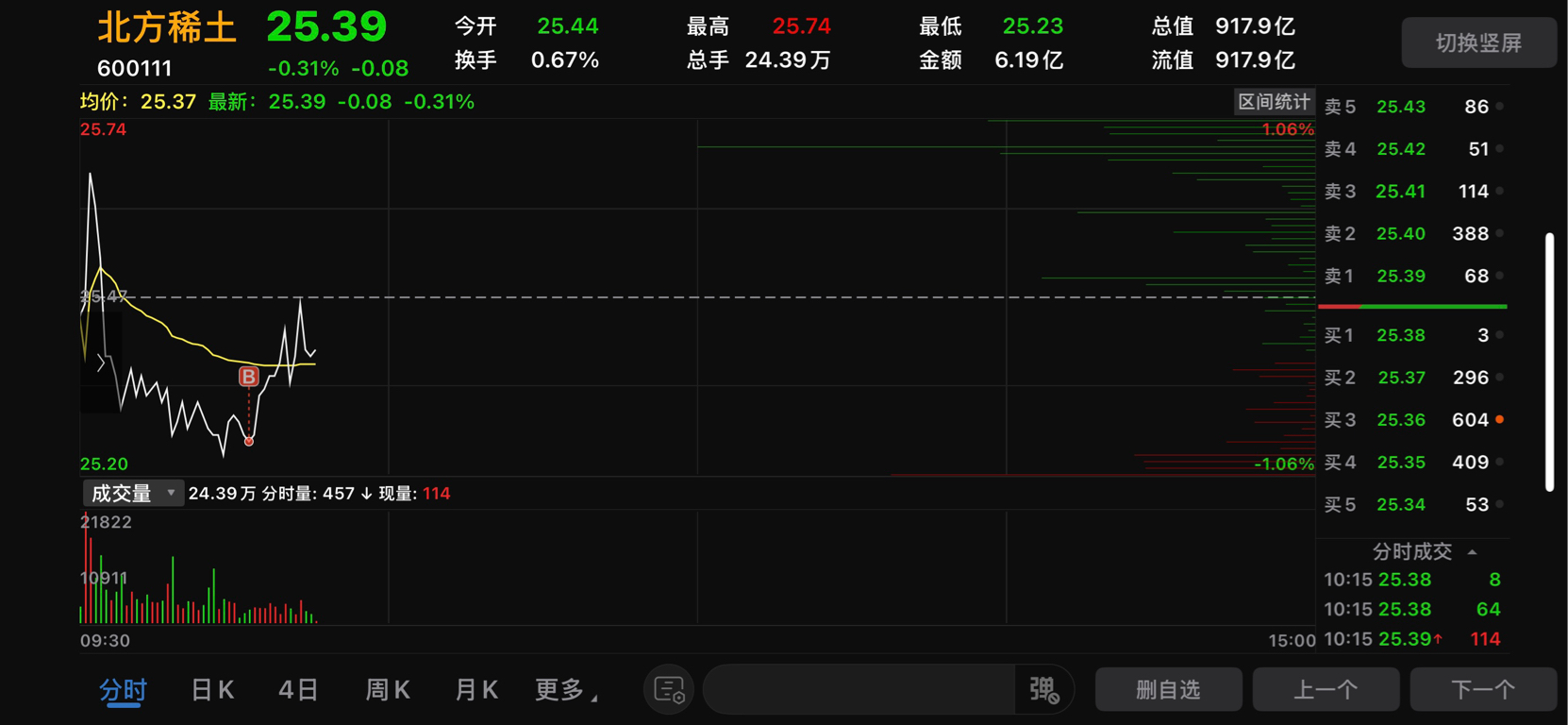This screenshot has width=1568, height=725.
Task: Click the 卖5 price 25.43
Action: tap(1401, 107)
